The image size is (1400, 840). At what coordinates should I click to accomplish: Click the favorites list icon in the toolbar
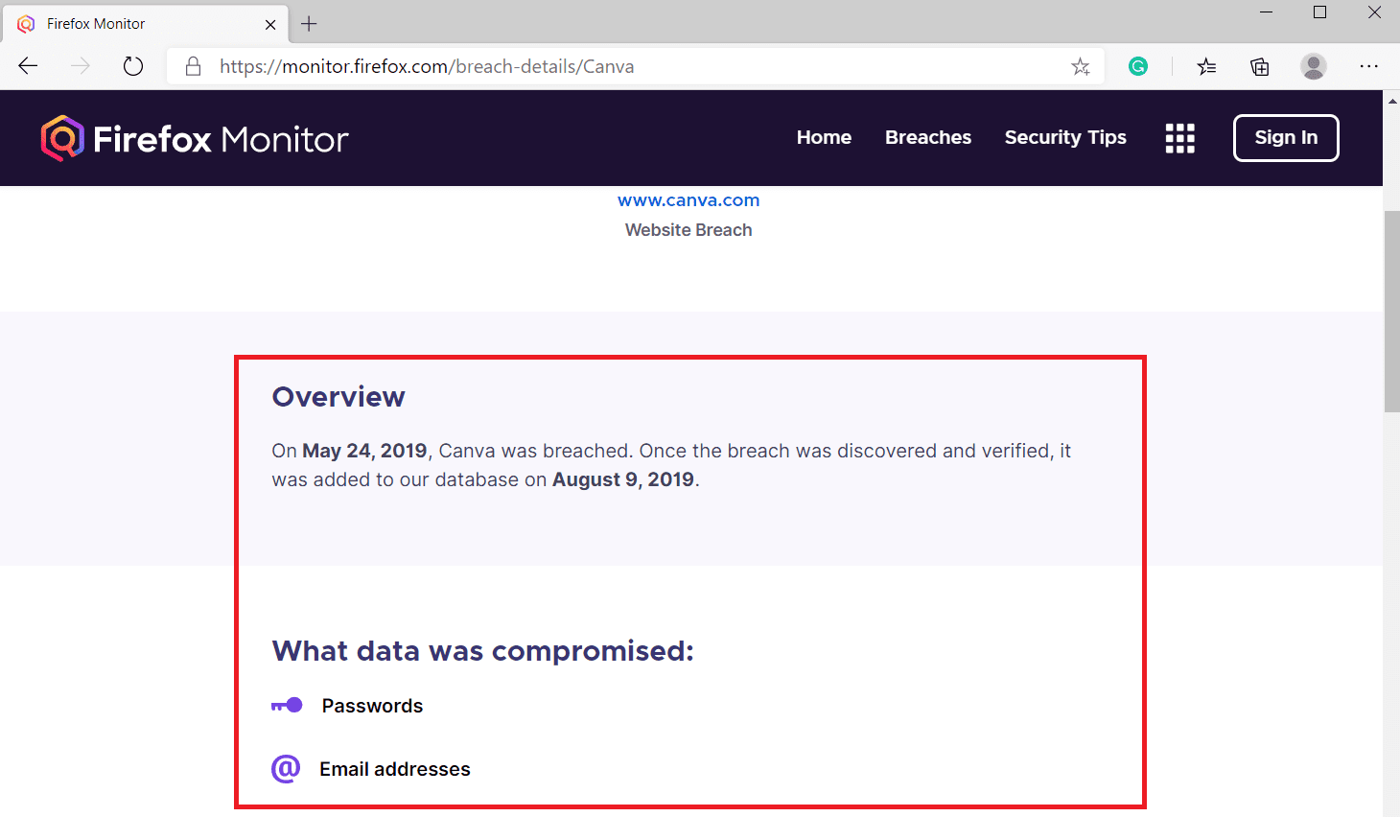[1206, 66]
